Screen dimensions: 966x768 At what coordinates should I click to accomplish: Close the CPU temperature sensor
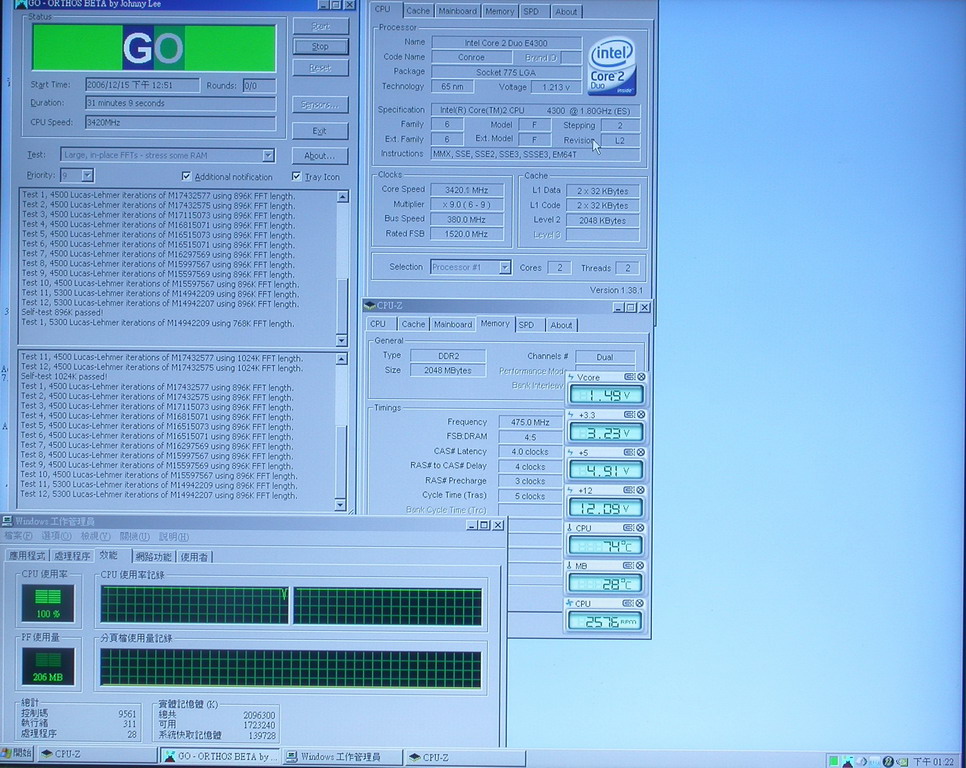tap(641, 528)
